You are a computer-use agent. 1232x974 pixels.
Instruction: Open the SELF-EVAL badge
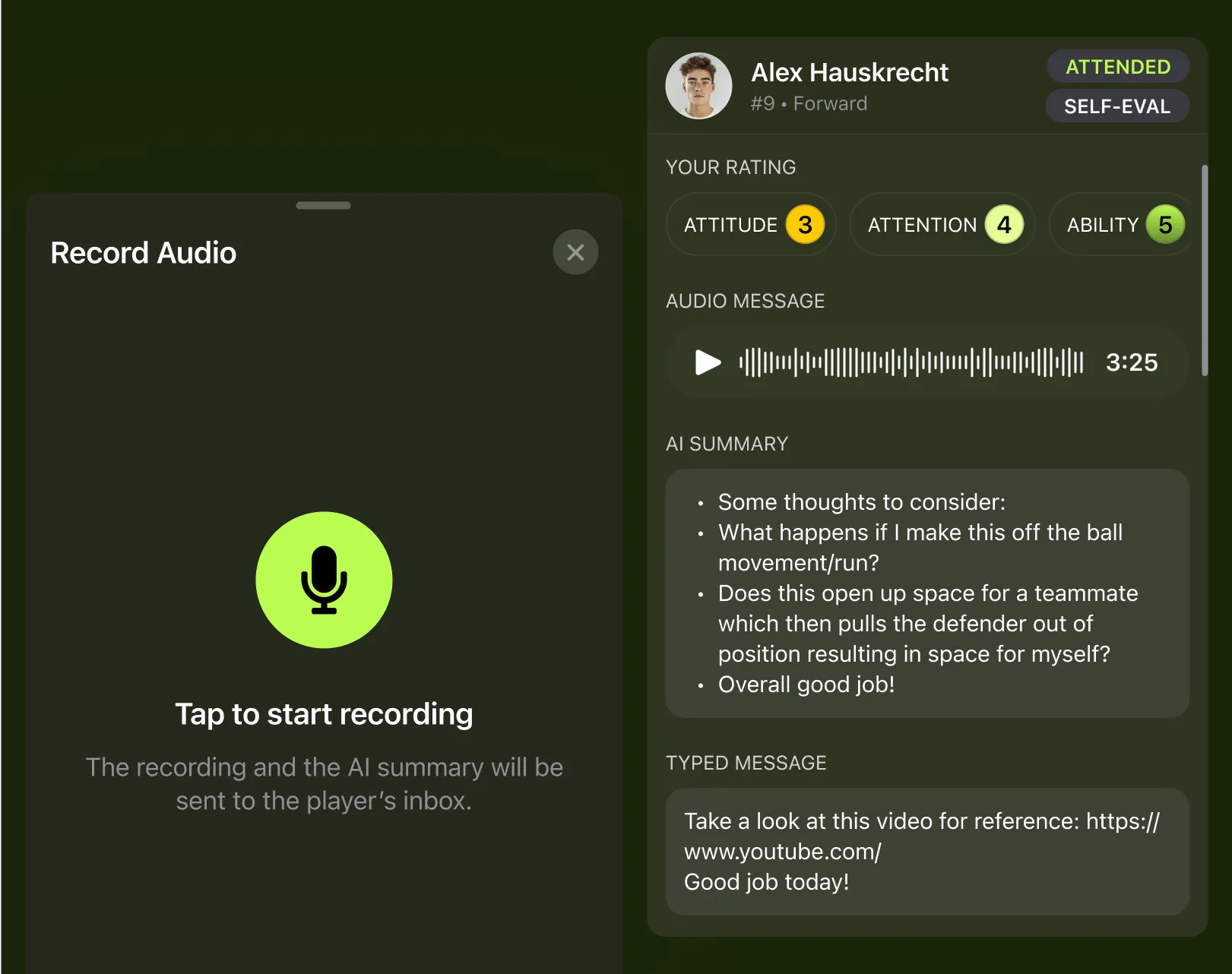[x=1117, y=106]
